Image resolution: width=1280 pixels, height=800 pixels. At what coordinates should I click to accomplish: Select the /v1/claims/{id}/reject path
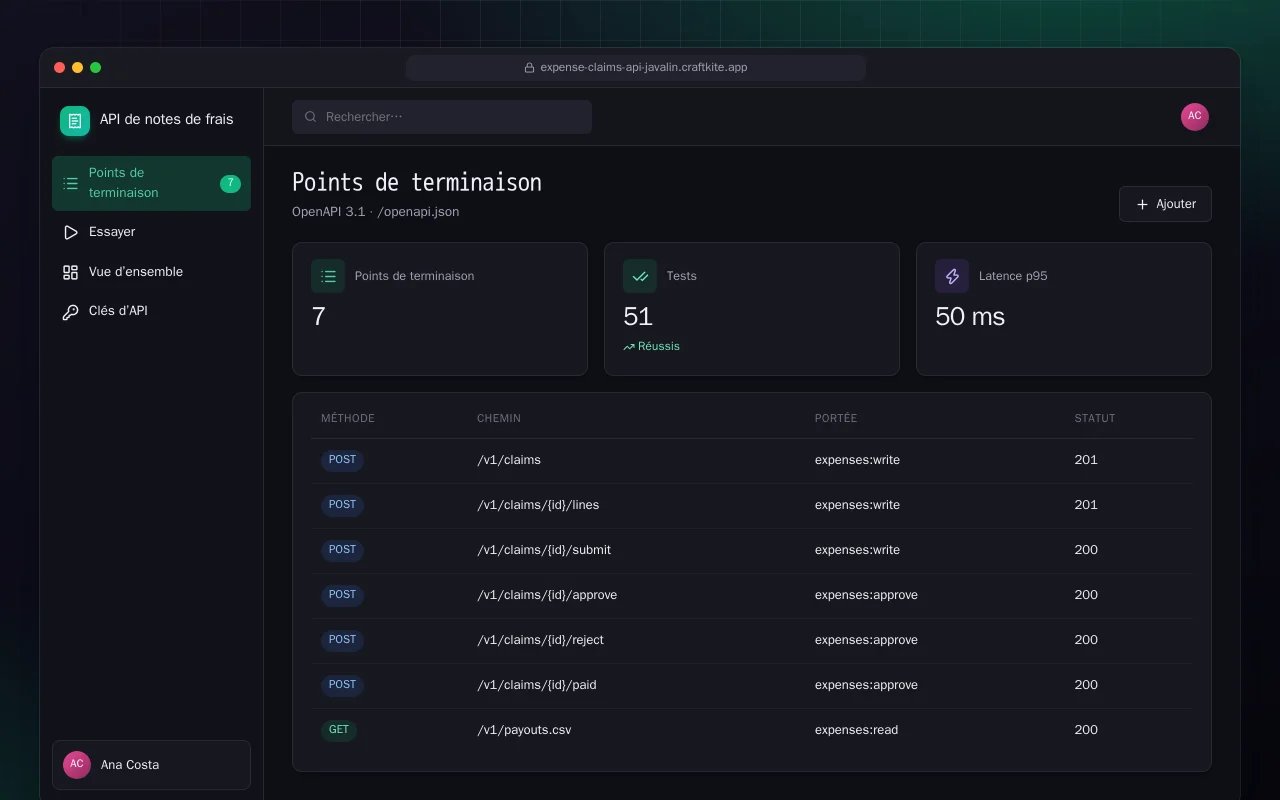(540, 640)
